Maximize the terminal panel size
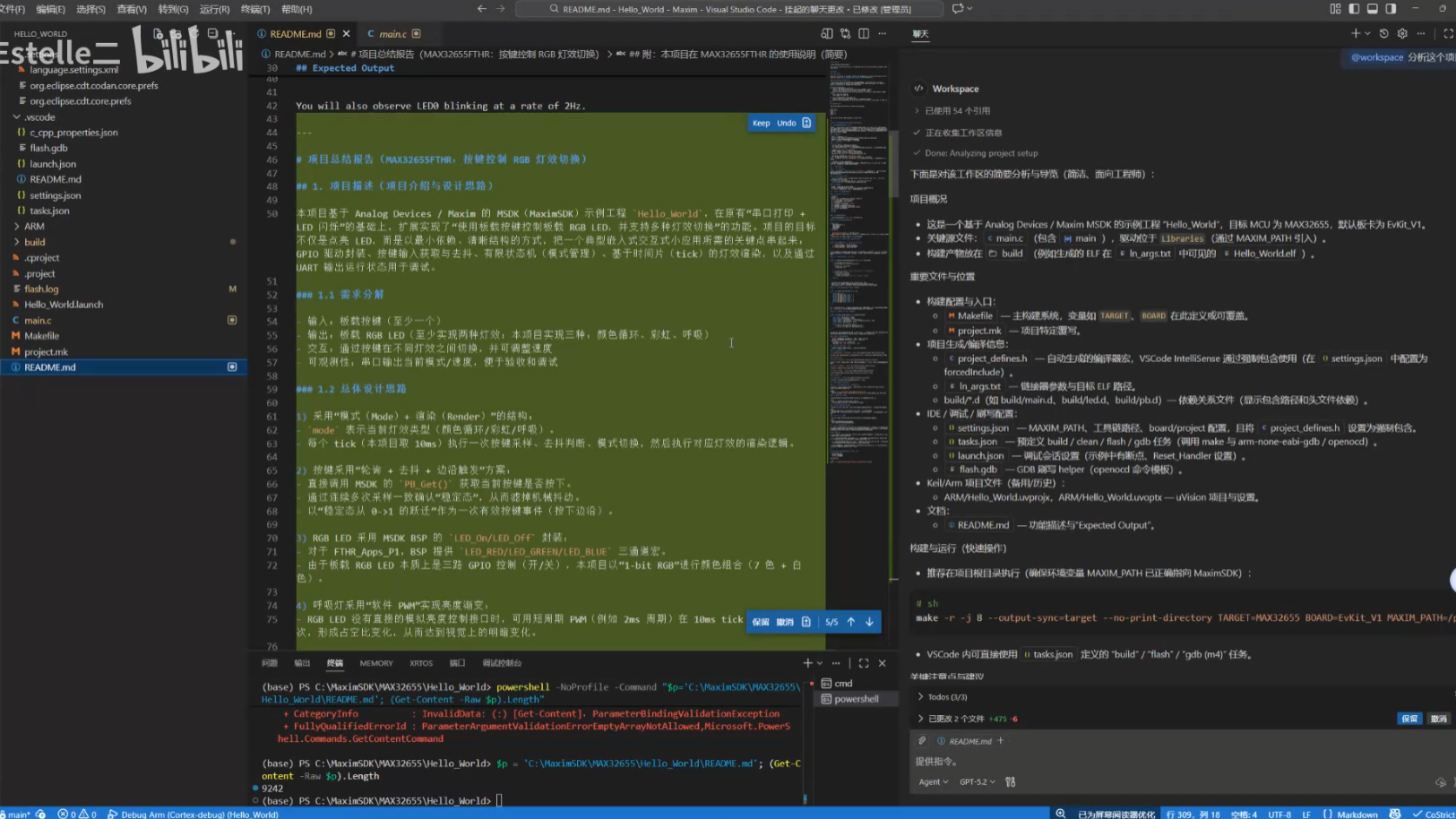The width and height of the screenshot is (1456, 819). pos(864,663)
